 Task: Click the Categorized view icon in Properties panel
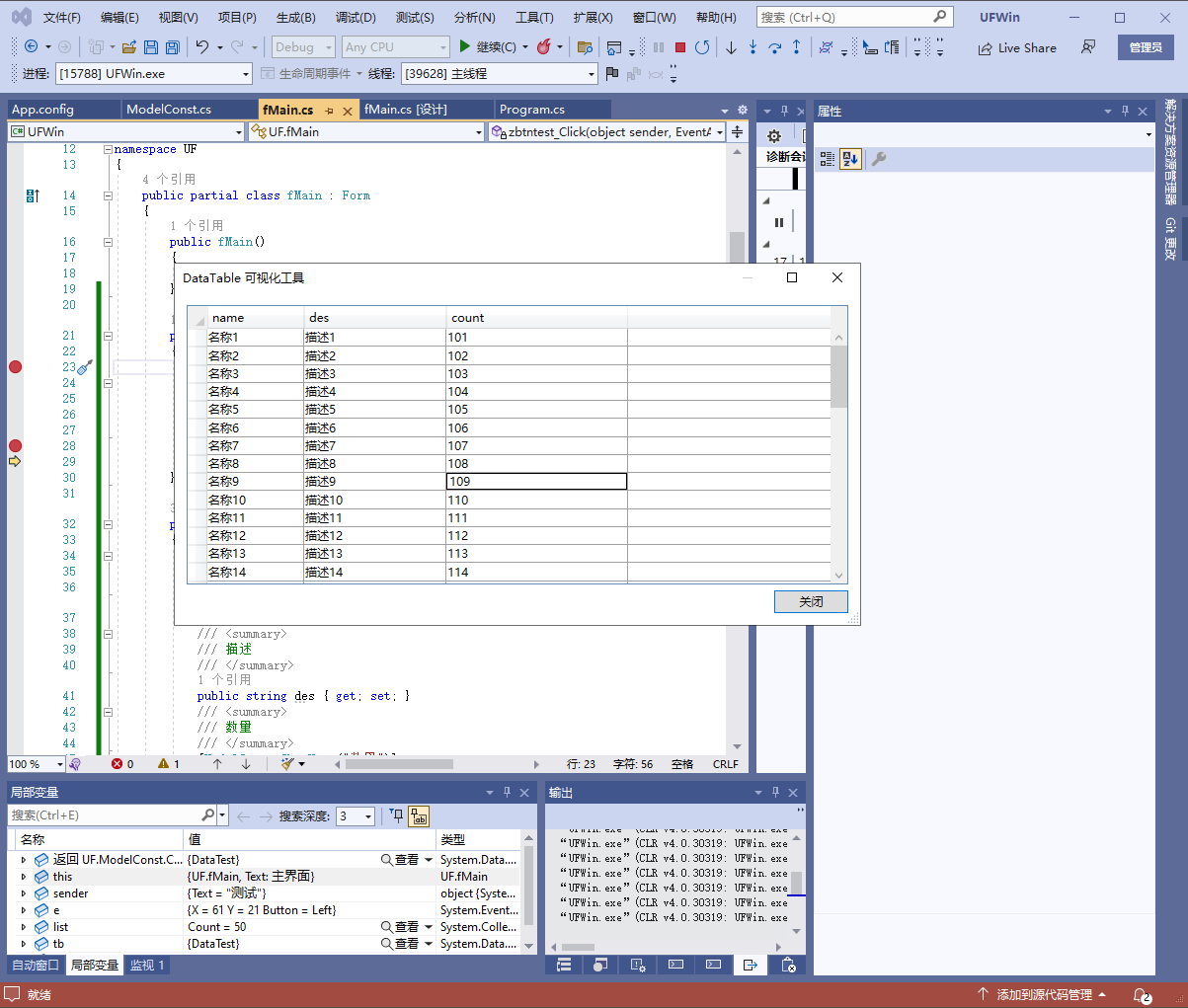[x=828, y=159]
